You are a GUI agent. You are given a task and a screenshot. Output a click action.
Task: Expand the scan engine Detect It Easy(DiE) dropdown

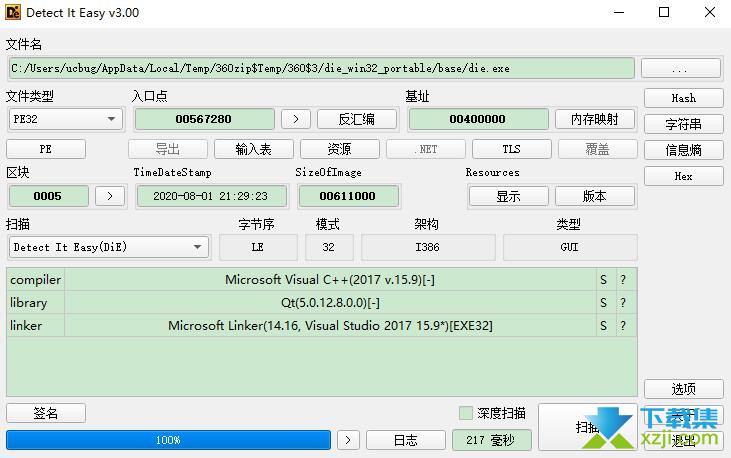point(108,247)
